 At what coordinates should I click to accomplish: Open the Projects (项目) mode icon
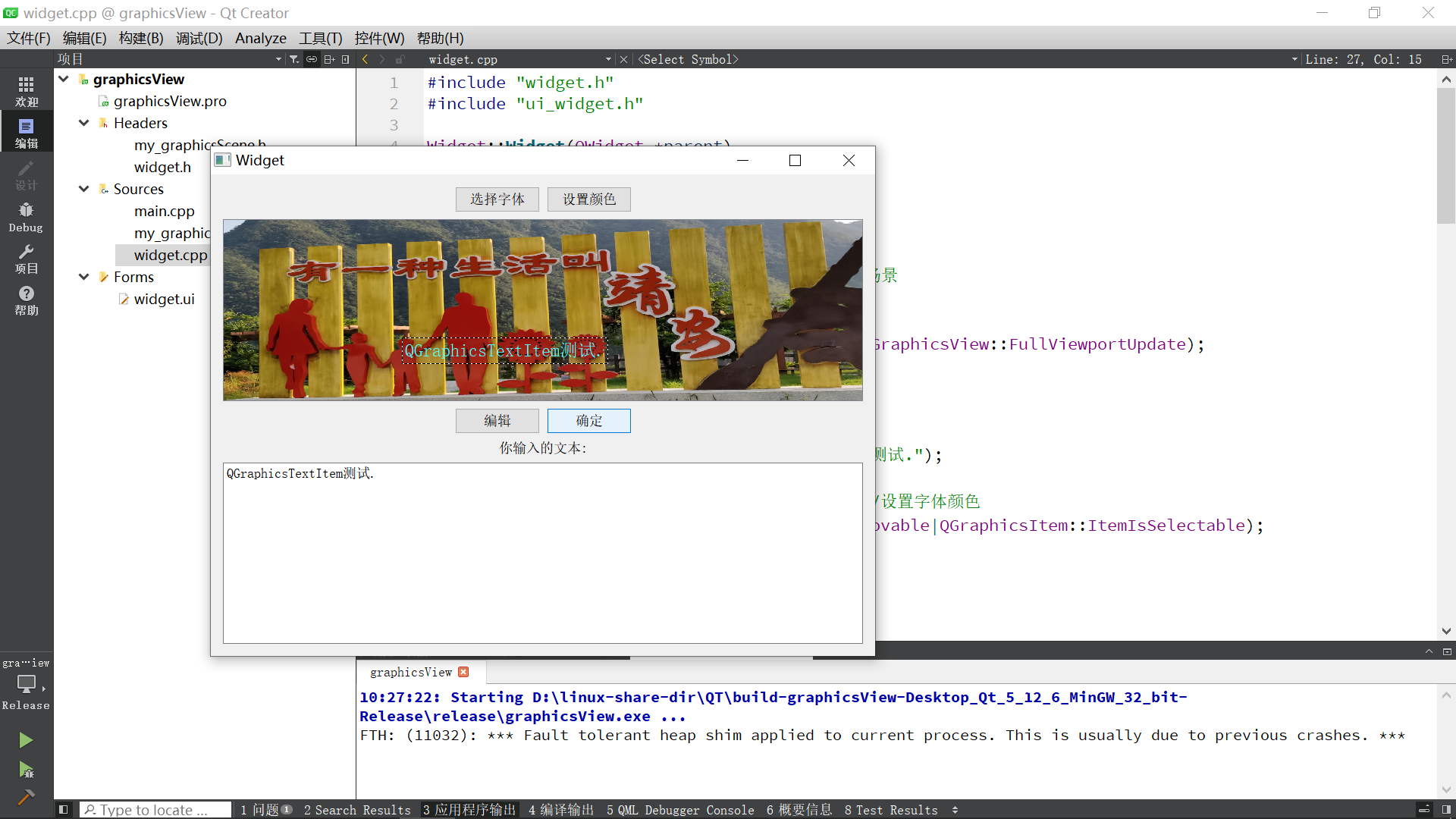26,259
